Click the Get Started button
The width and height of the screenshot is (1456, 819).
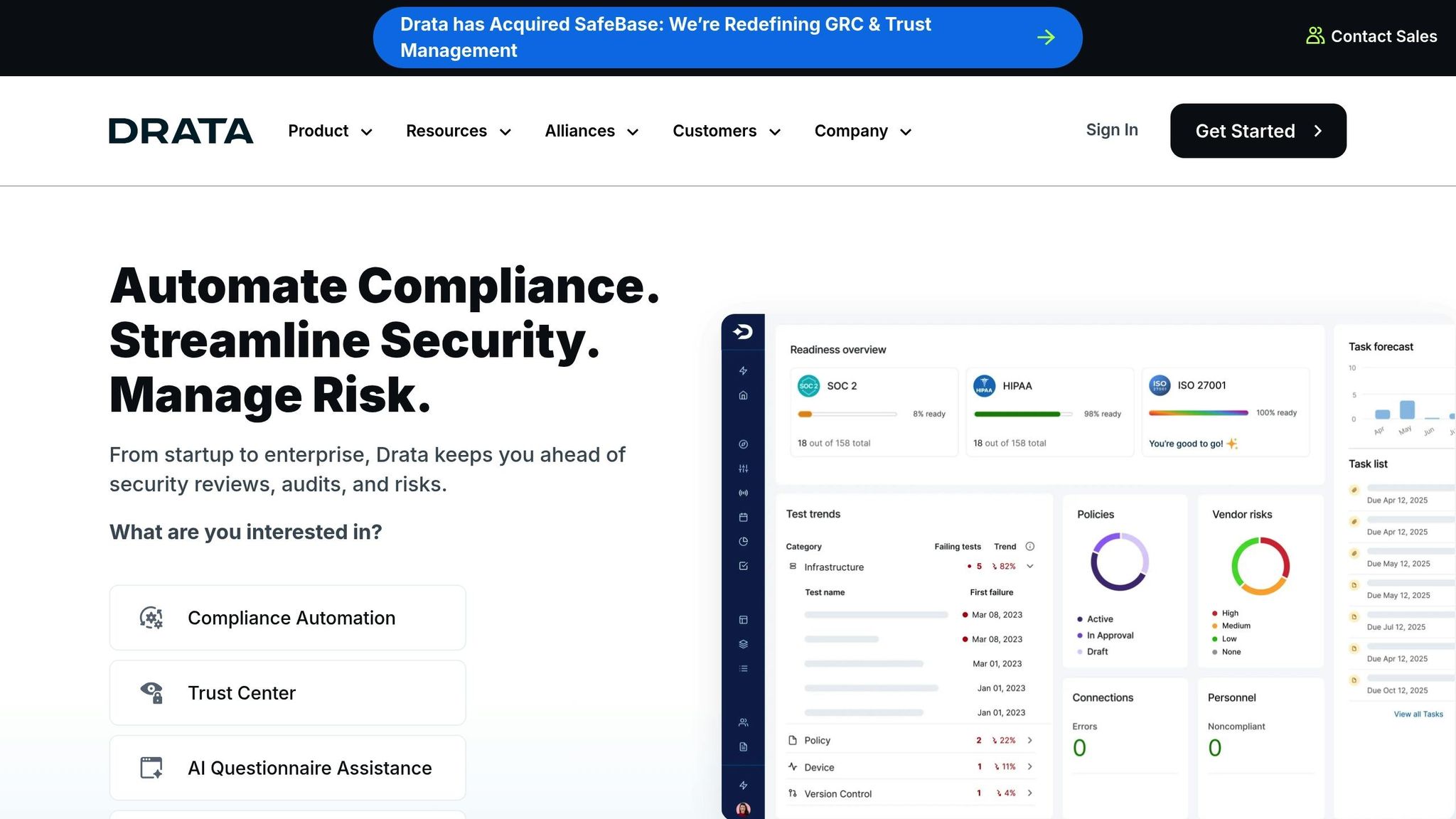pos(1258,131)
